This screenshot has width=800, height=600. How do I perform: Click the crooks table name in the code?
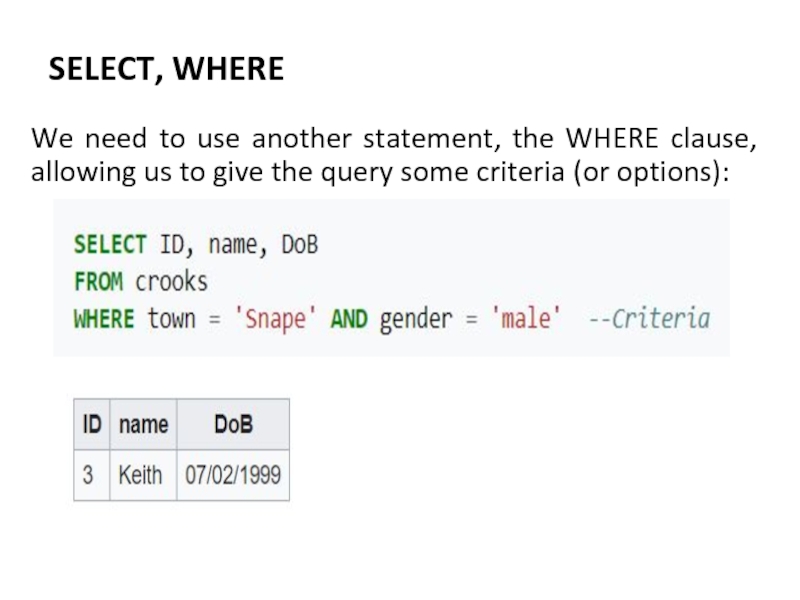point(171,282)
